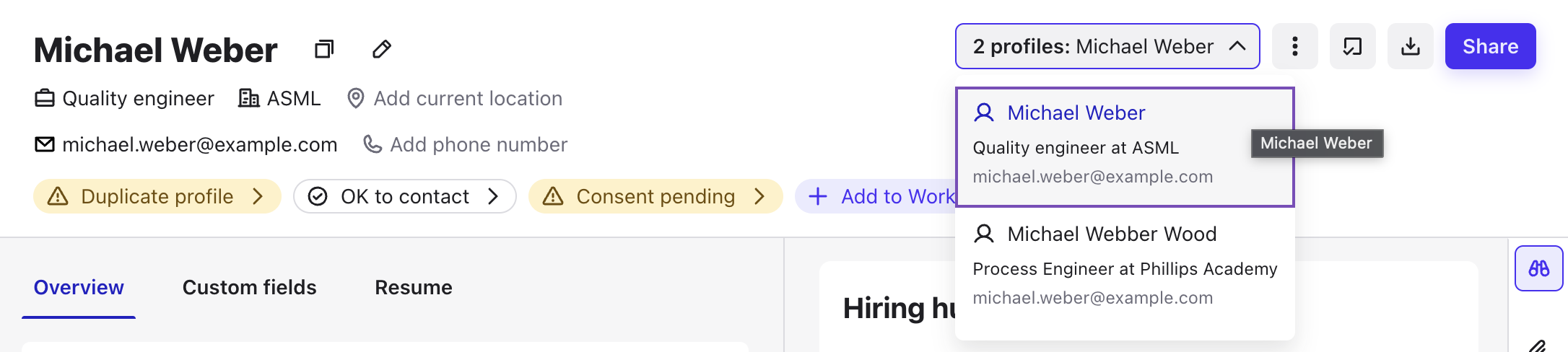Viewport: 1568px width, 352px height.
Task: Click Add phone number field
Action: click(478, 144)
